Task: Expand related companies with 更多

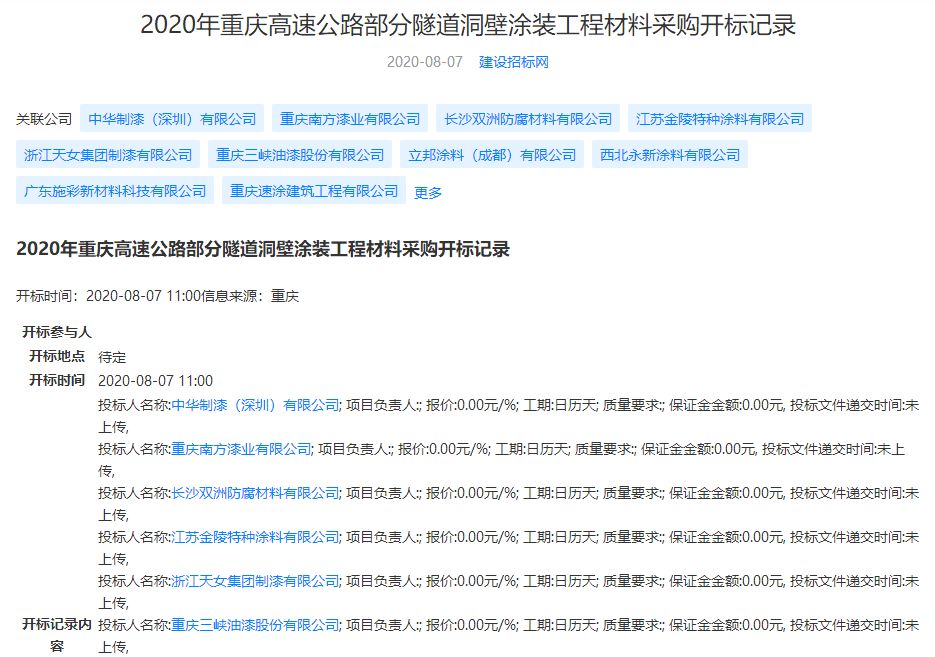Action: click(428, 193)
